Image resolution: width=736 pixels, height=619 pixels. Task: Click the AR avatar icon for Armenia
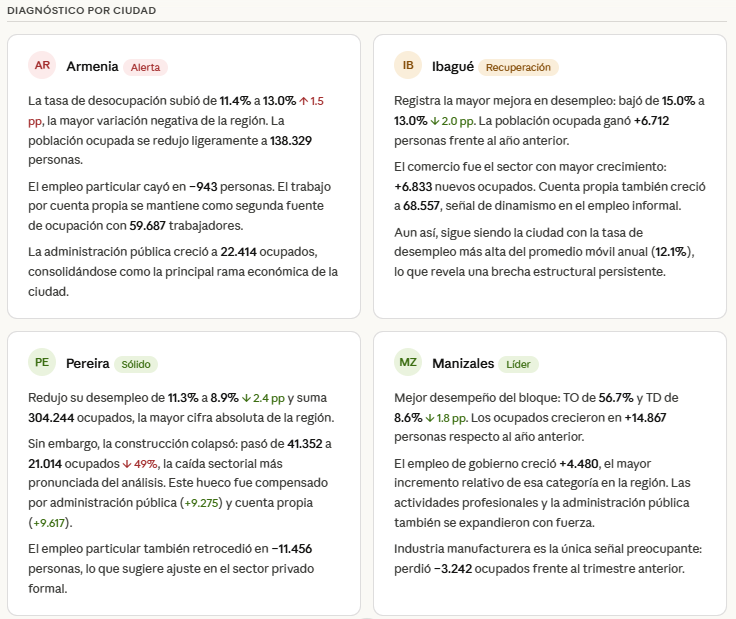(42, 66)
